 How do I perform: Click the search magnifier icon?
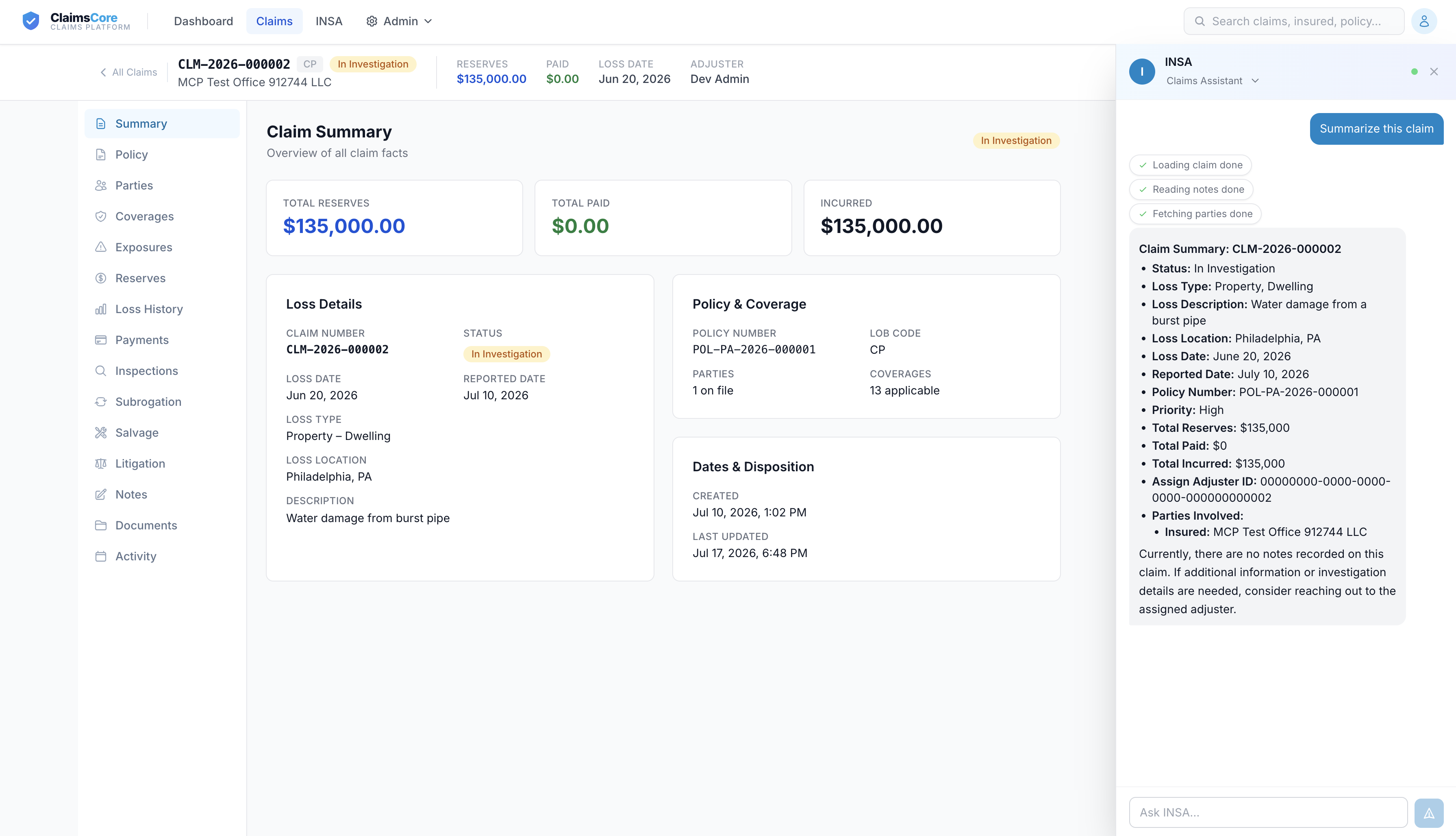pos(1200,21)
